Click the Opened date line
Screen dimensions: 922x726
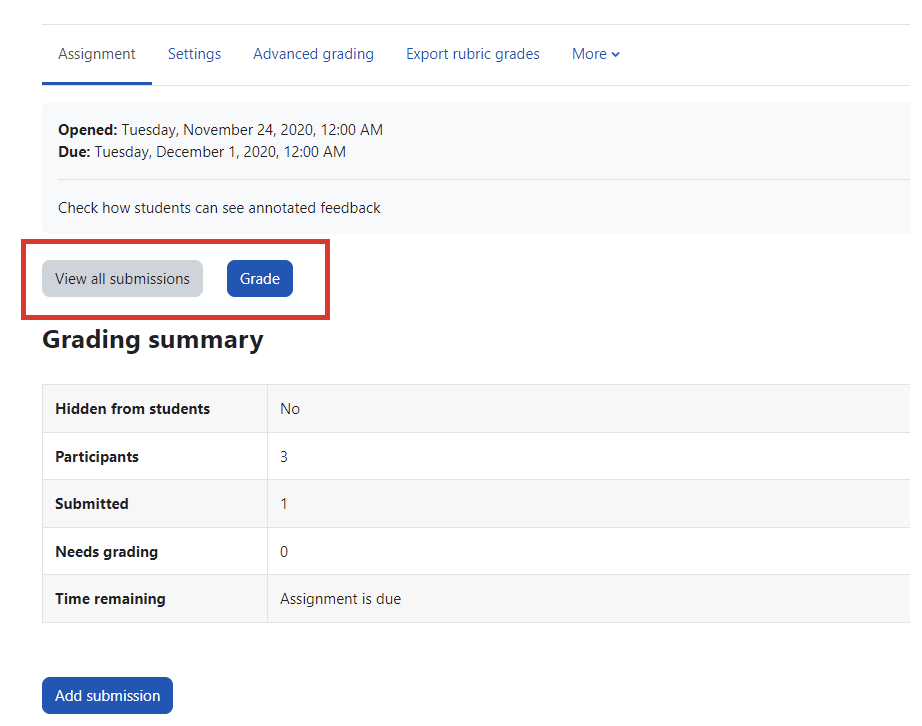[220, 130]
